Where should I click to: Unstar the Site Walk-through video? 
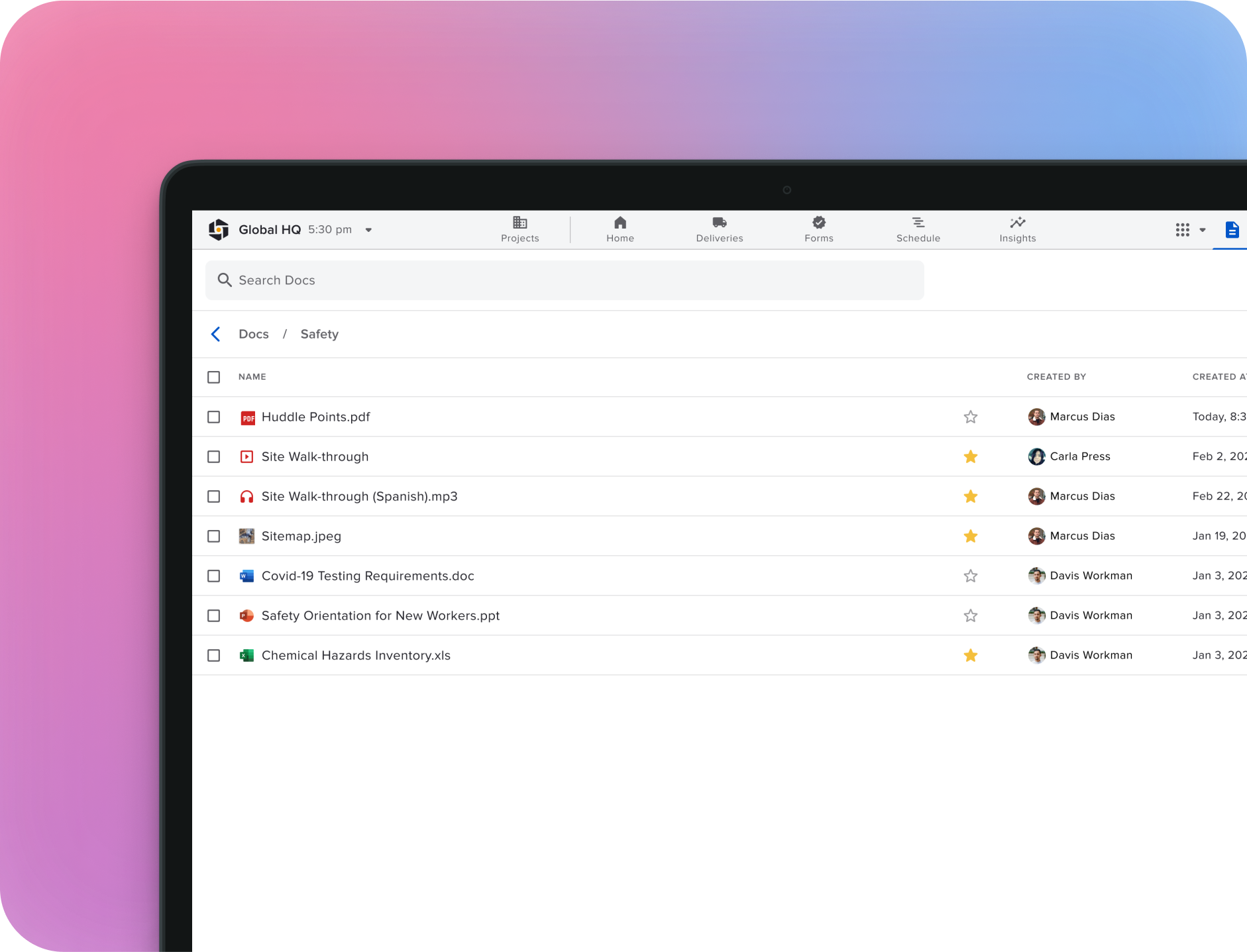971,456
